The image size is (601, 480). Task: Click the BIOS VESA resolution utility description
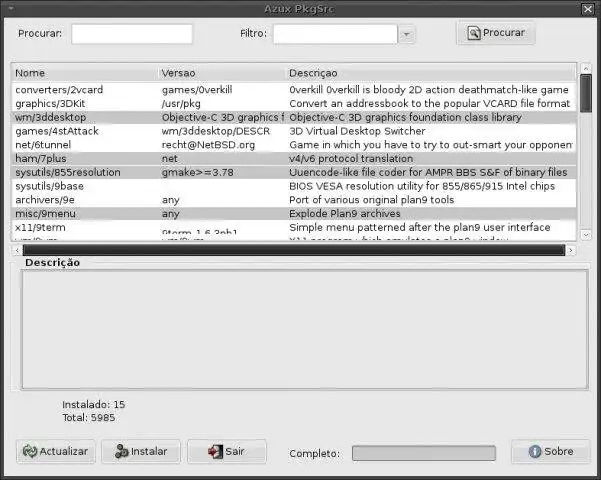click(422, 186)
